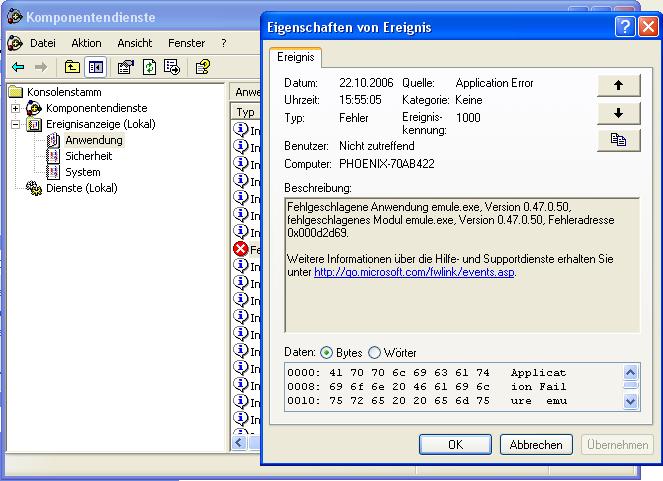Select Anwendung in the tree
Screen dimensions: 663x481
94,140
